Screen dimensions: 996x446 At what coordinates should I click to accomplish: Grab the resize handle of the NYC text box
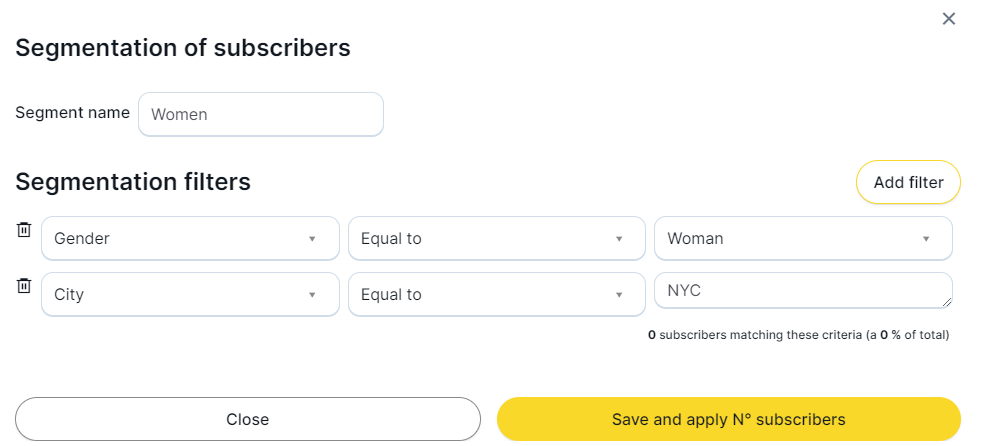pos(946,303)
